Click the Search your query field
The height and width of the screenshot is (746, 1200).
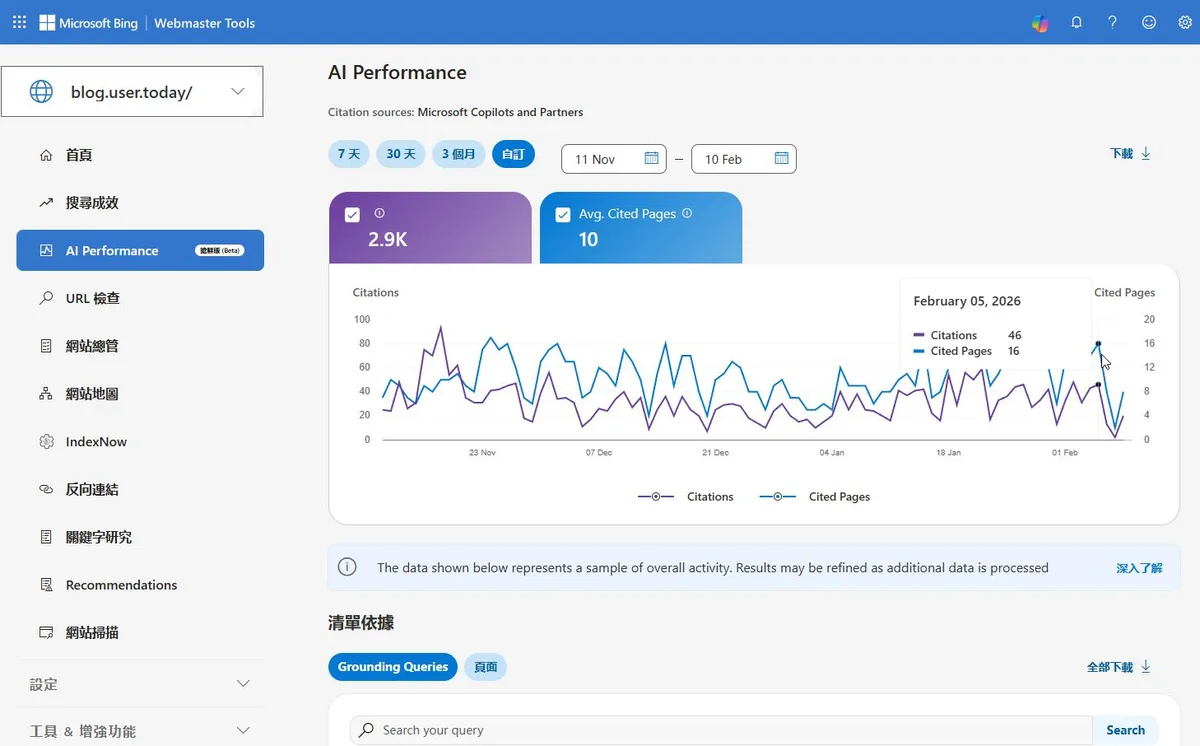(x=720, y=730)
